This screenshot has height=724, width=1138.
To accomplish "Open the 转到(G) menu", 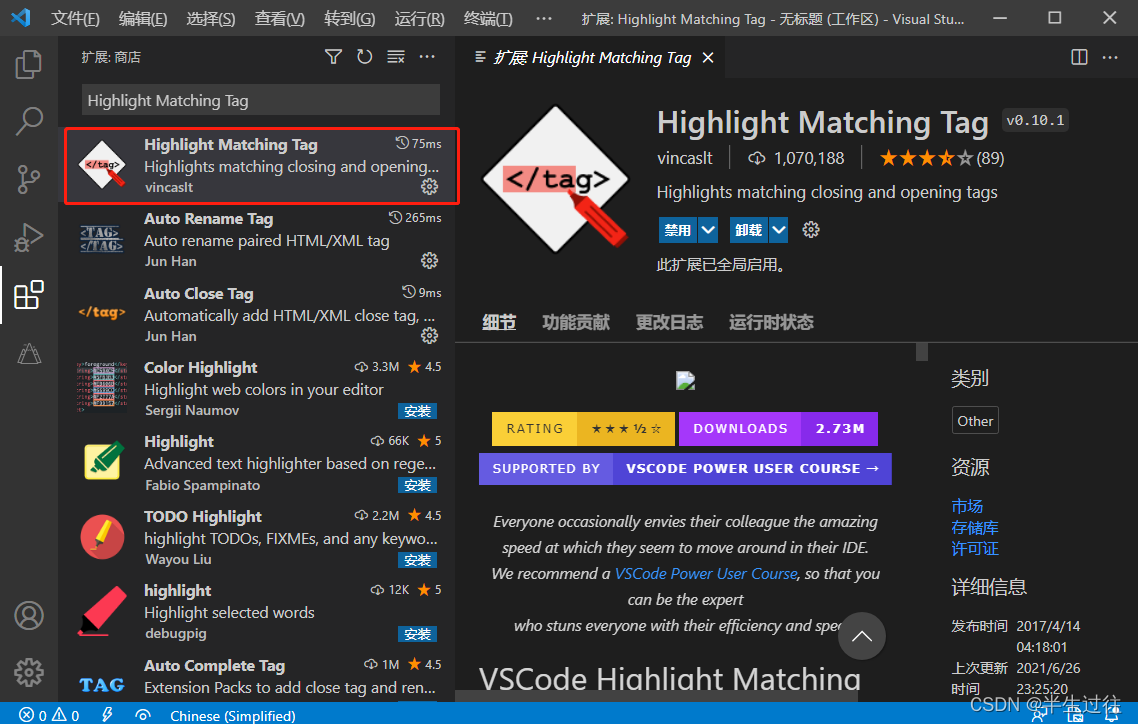I will point(349,18).
